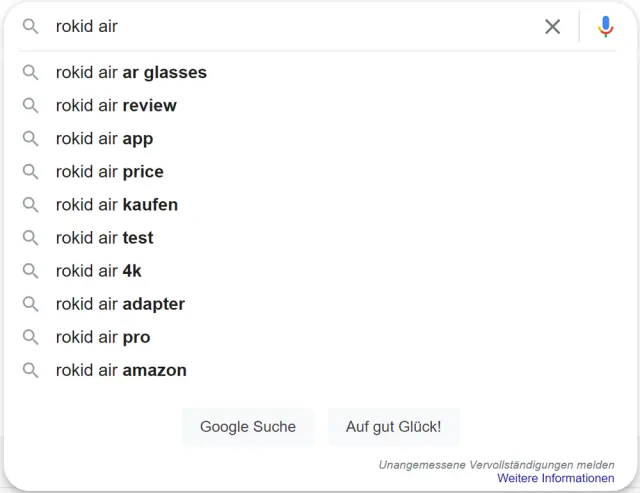The width and height of the screenshot is (640, 493).
Task: Click the magnifier icon in search box
Action: pyautogui.click(x=31, y=27)
